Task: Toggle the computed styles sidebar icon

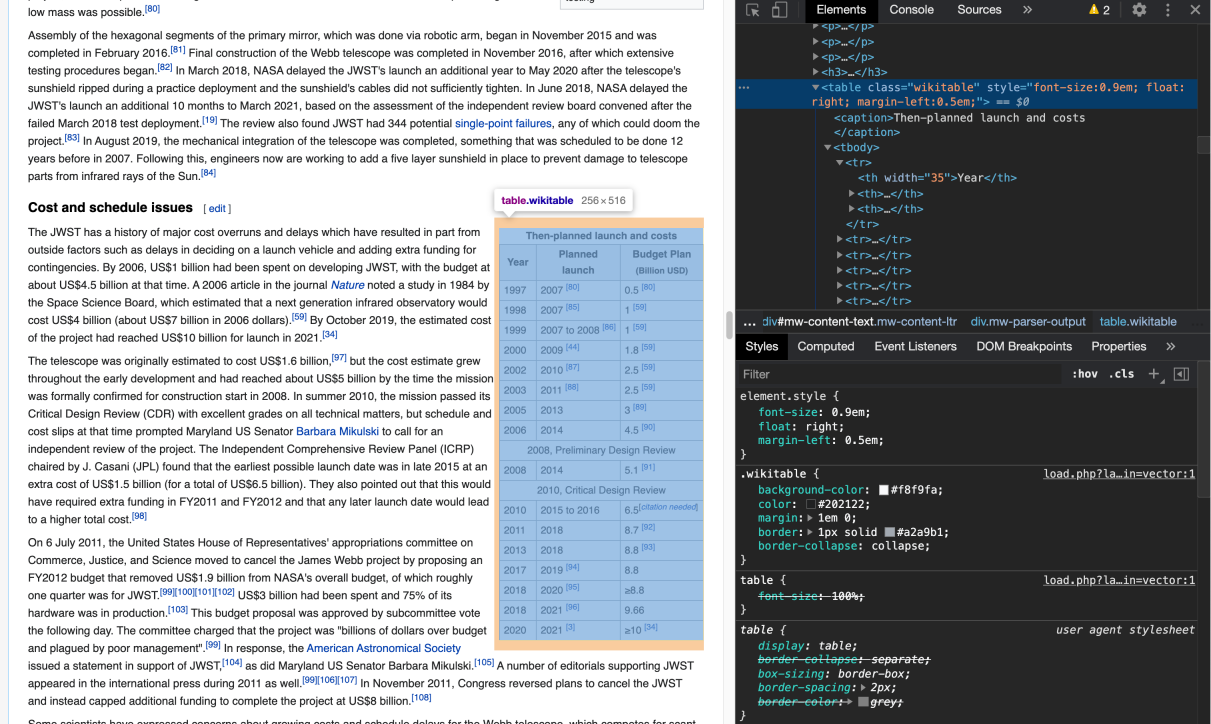Action: click(1181, 374)
